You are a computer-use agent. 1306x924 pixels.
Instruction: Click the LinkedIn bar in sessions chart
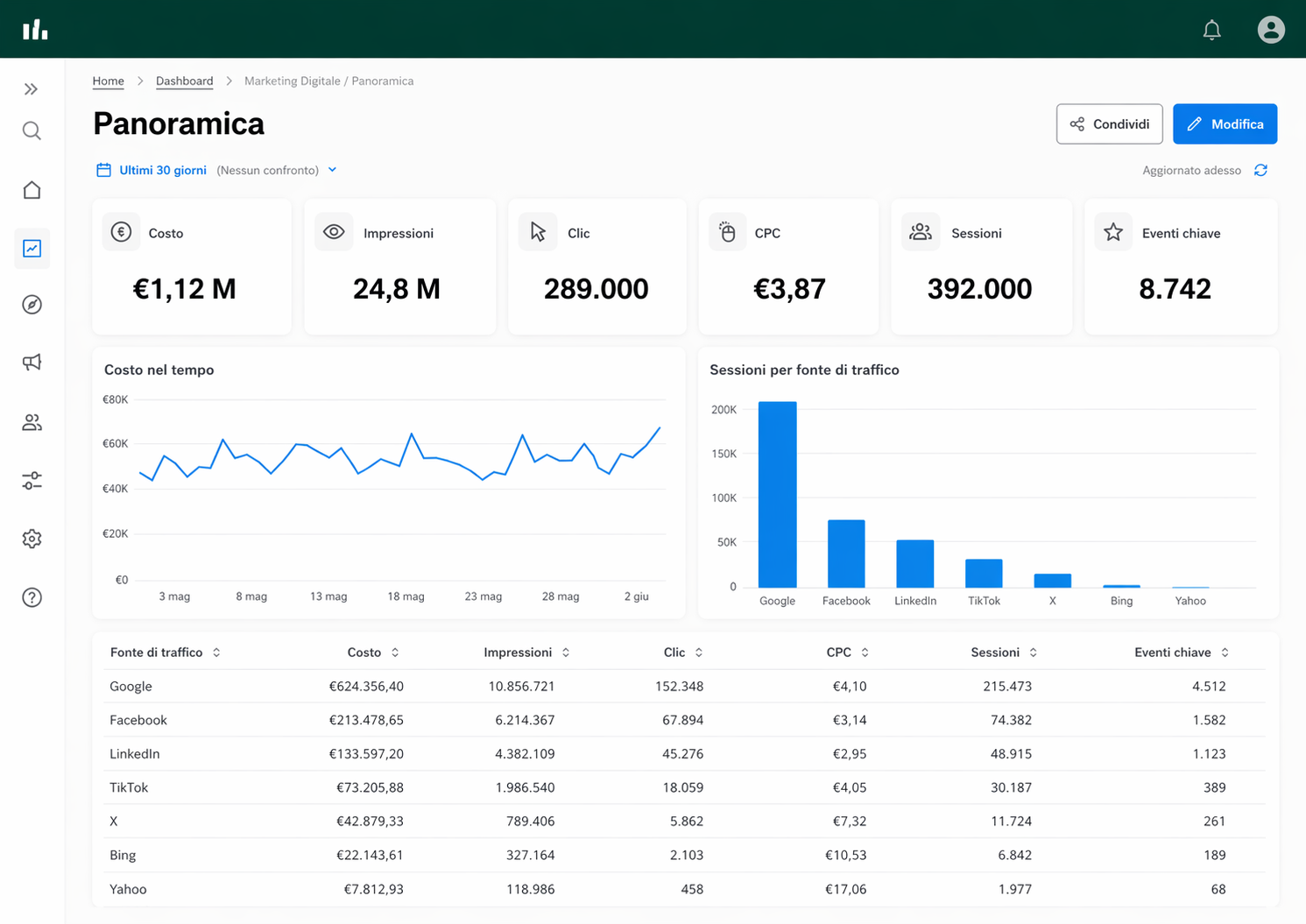(914, 564)
